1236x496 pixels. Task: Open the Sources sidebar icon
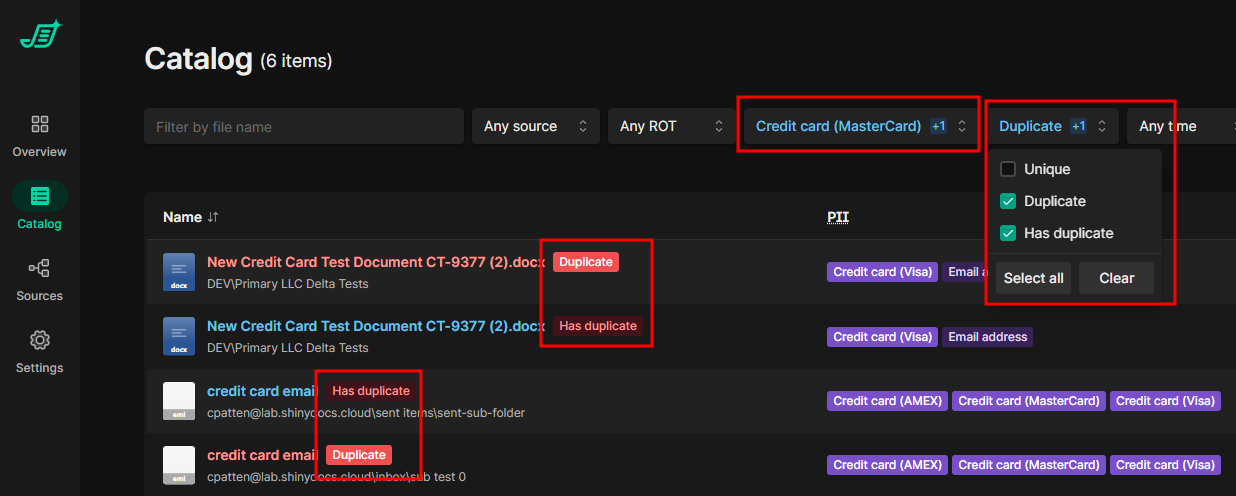point(40,268)
